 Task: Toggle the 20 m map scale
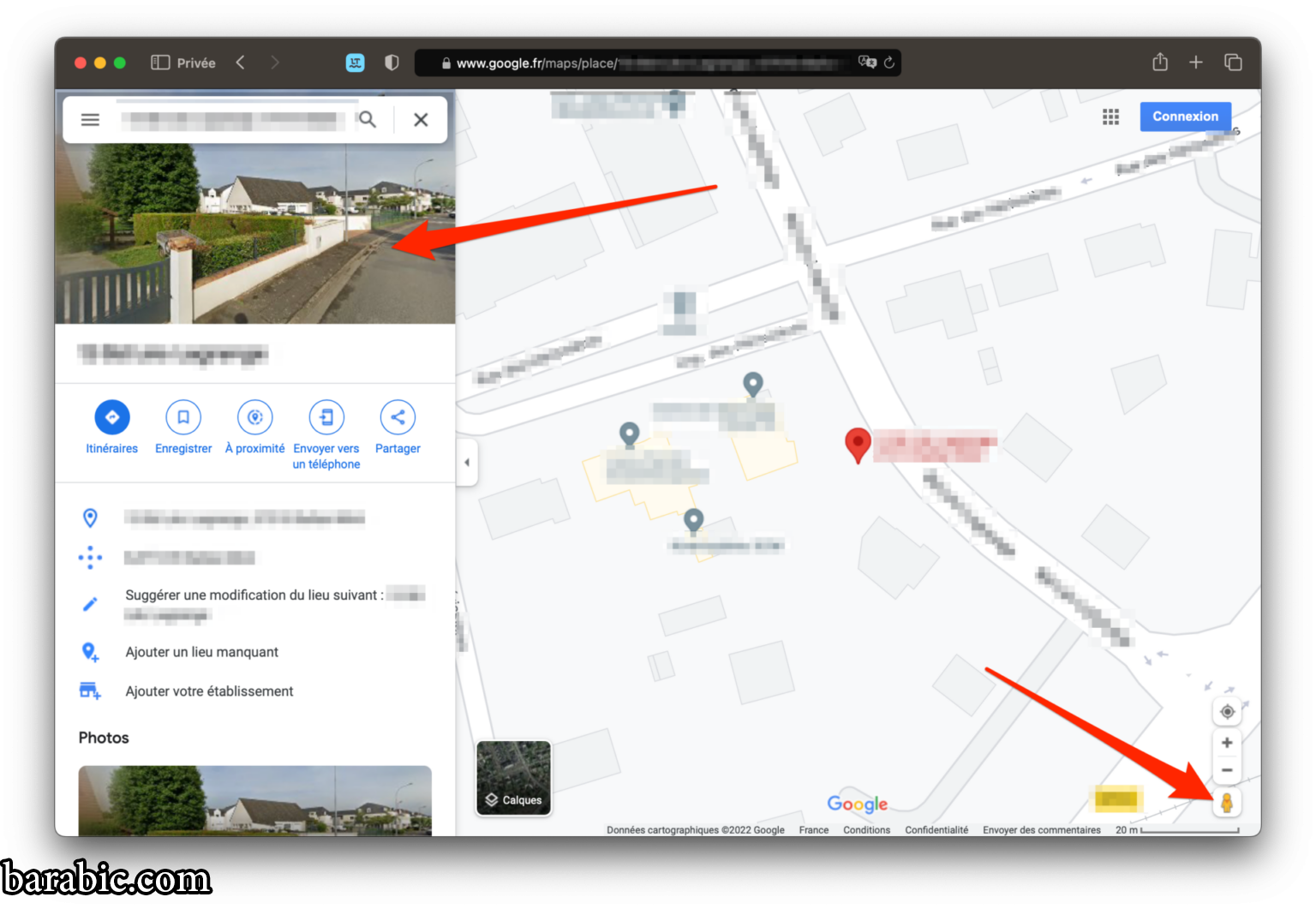1177,830
